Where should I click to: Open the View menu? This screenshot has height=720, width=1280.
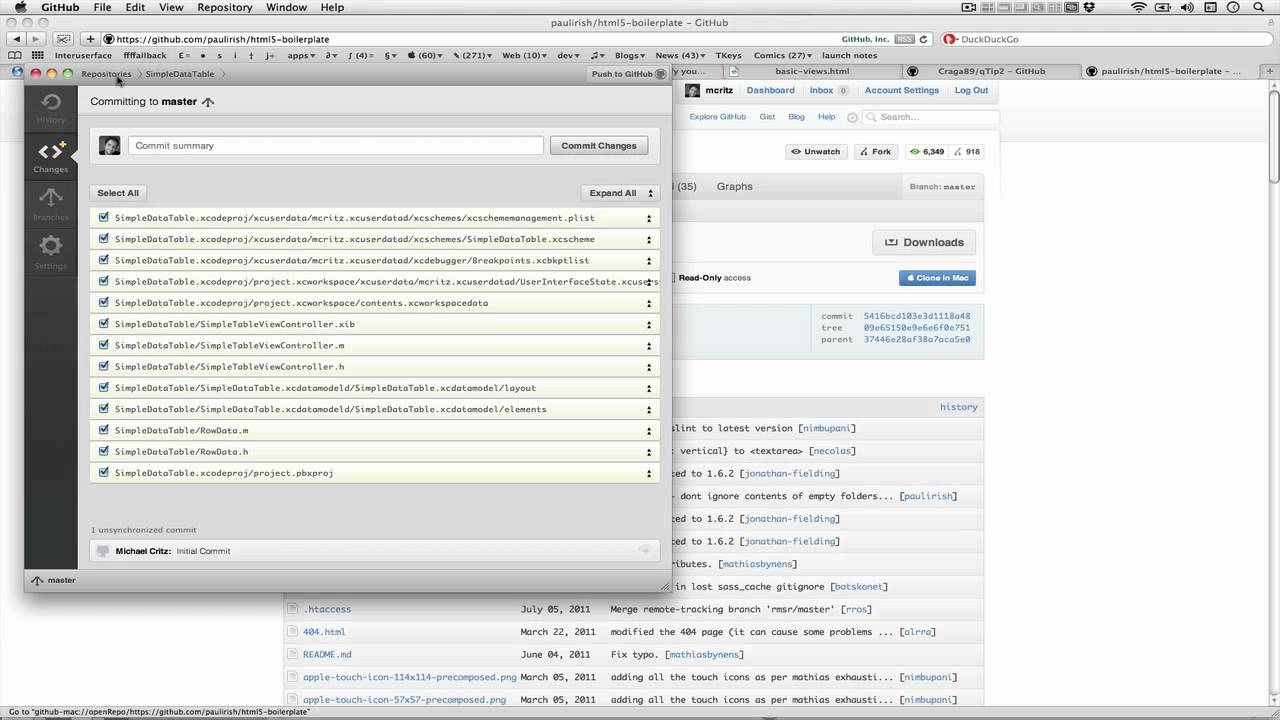[171, 7]
